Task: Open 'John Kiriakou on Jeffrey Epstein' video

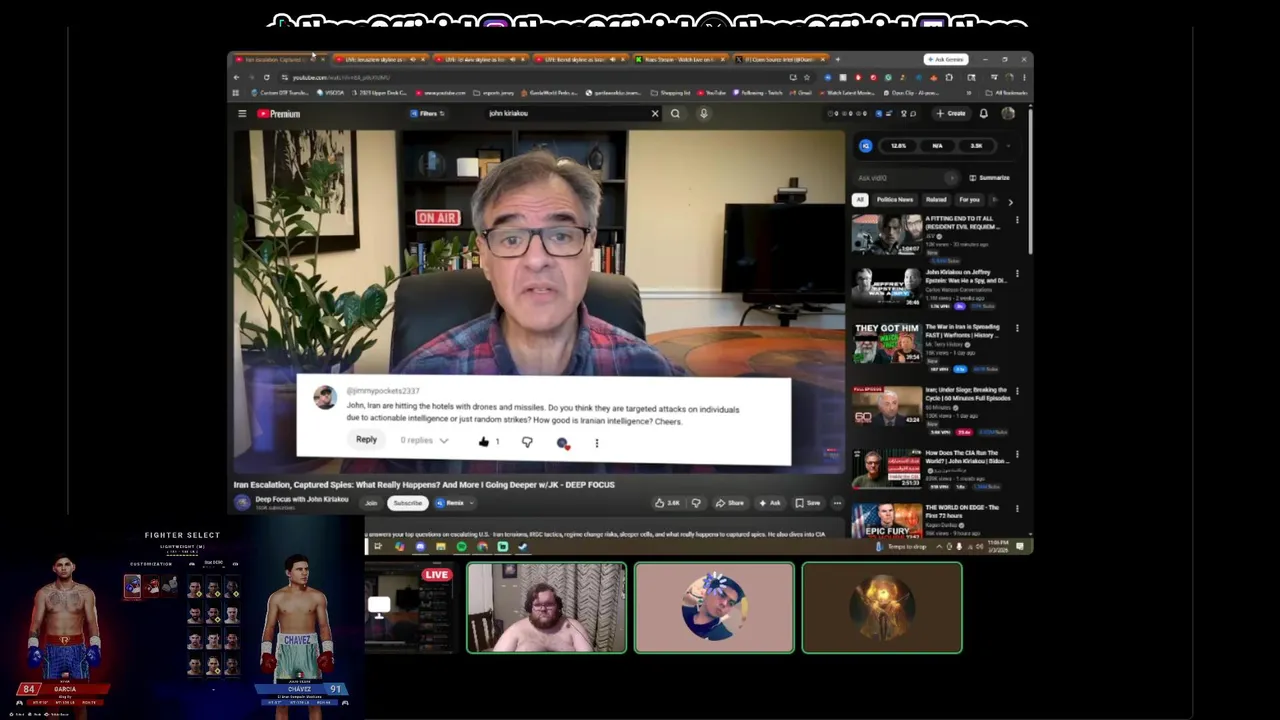Action: pyautogui.click(x=887, y=288)
